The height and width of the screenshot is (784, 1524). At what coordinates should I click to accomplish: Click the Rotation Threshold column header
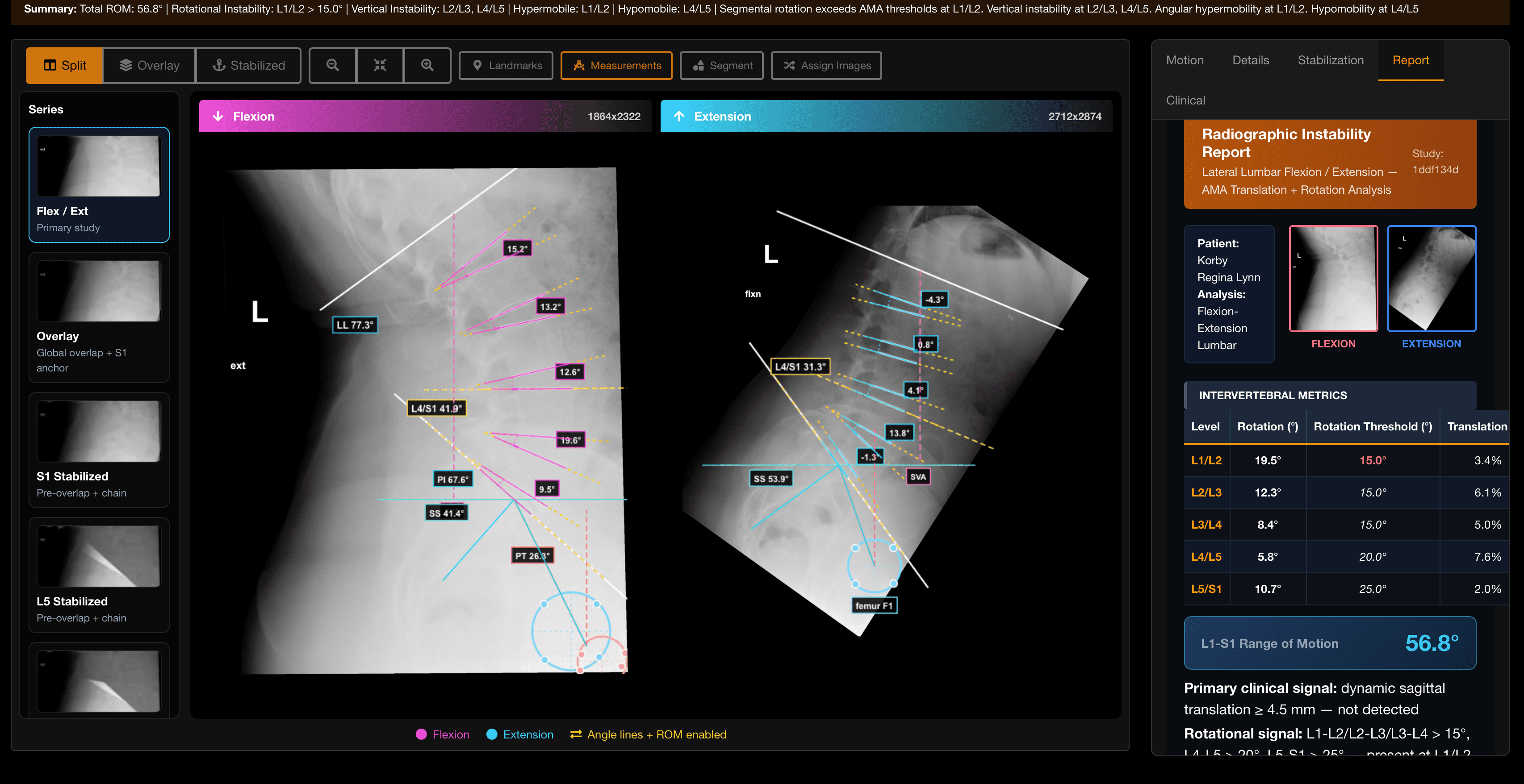(x=1373, y=427)
